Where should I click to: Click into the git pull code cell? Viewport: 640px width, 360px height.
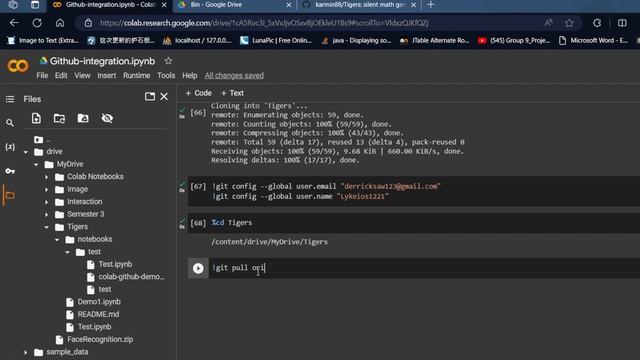(x=424, y=268)
